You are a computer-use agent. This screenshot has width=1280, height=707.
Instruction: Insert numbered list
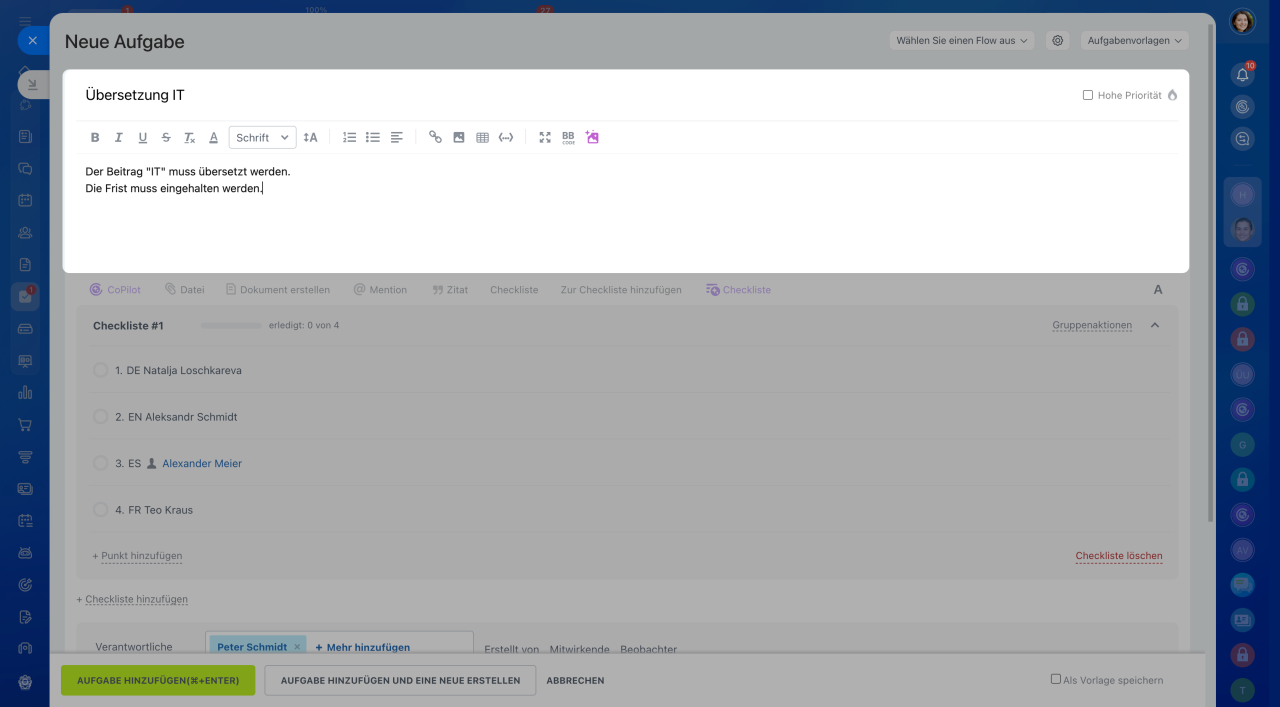coord(349,138)
